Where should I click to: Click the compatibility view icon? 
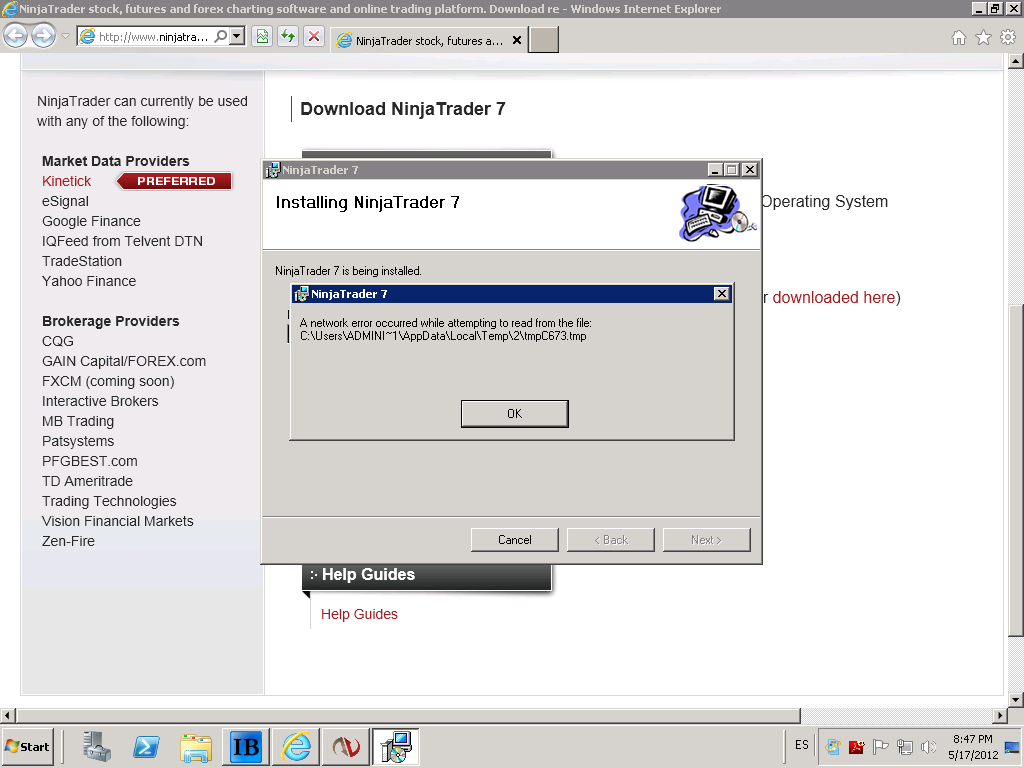[x=263, y=37]
